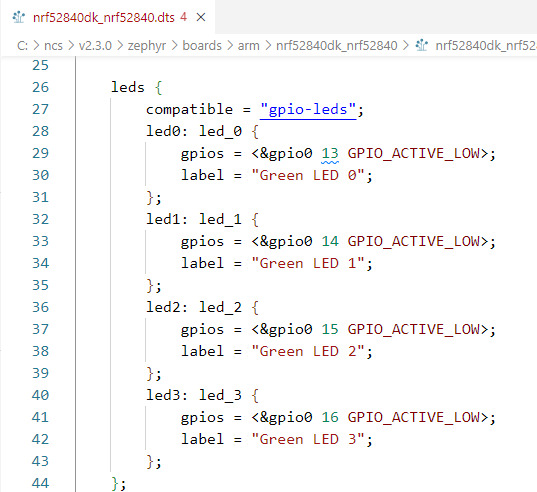This screenshot has width=537, height=492.
Task: Open the "gpio-leds" compatible link
Action: point(308,110)
